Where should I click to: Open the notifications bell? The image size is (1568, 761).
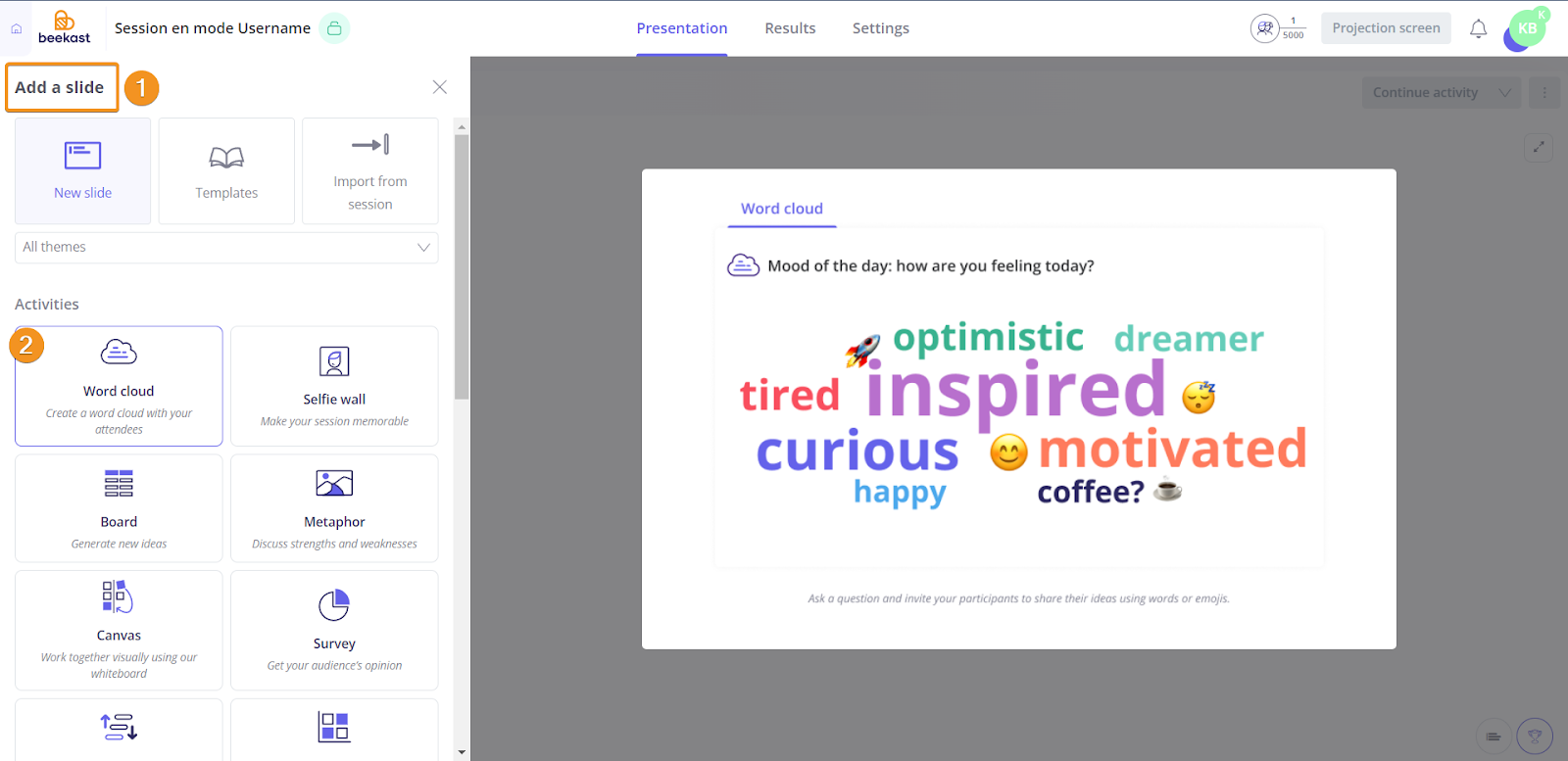(1478, 28)
